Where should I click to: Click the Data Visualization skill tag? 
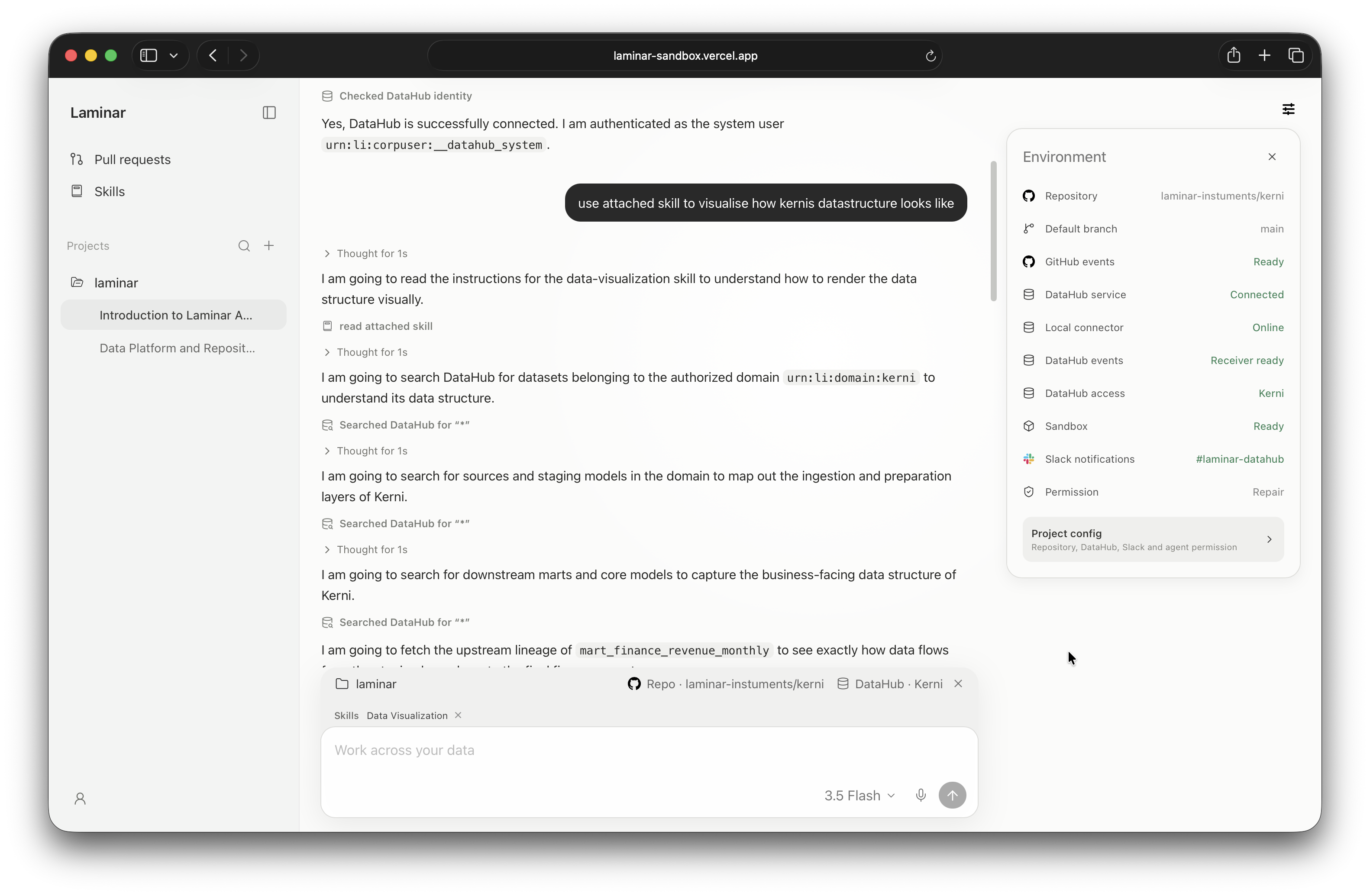pyautogui.click(x=407, y=716)
